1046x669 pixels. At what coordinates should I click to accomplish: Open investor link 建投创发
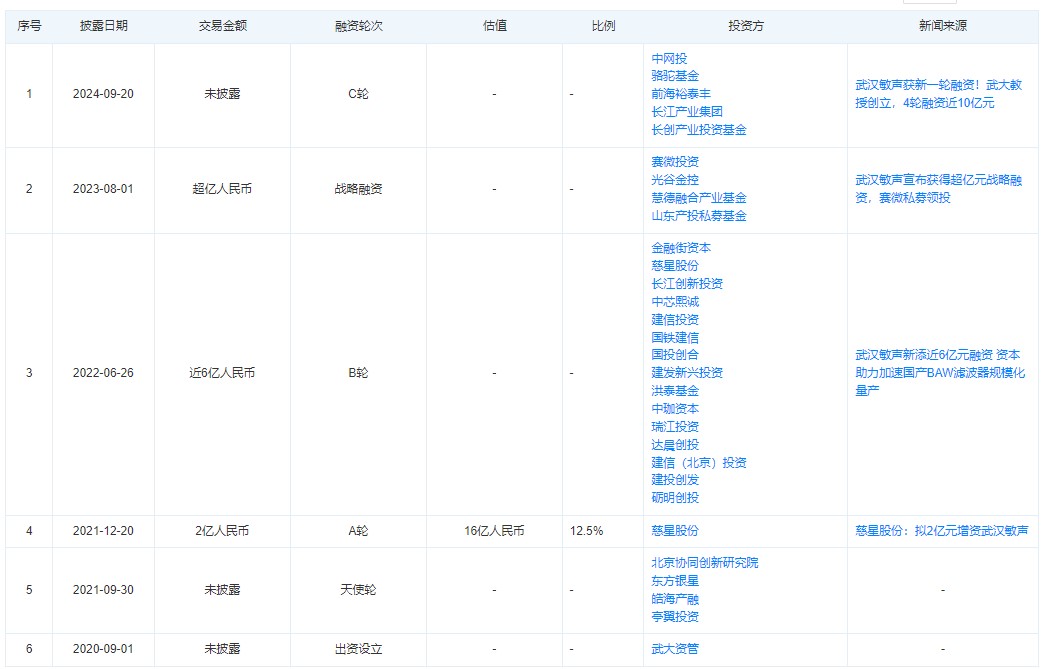coord(675,480)
